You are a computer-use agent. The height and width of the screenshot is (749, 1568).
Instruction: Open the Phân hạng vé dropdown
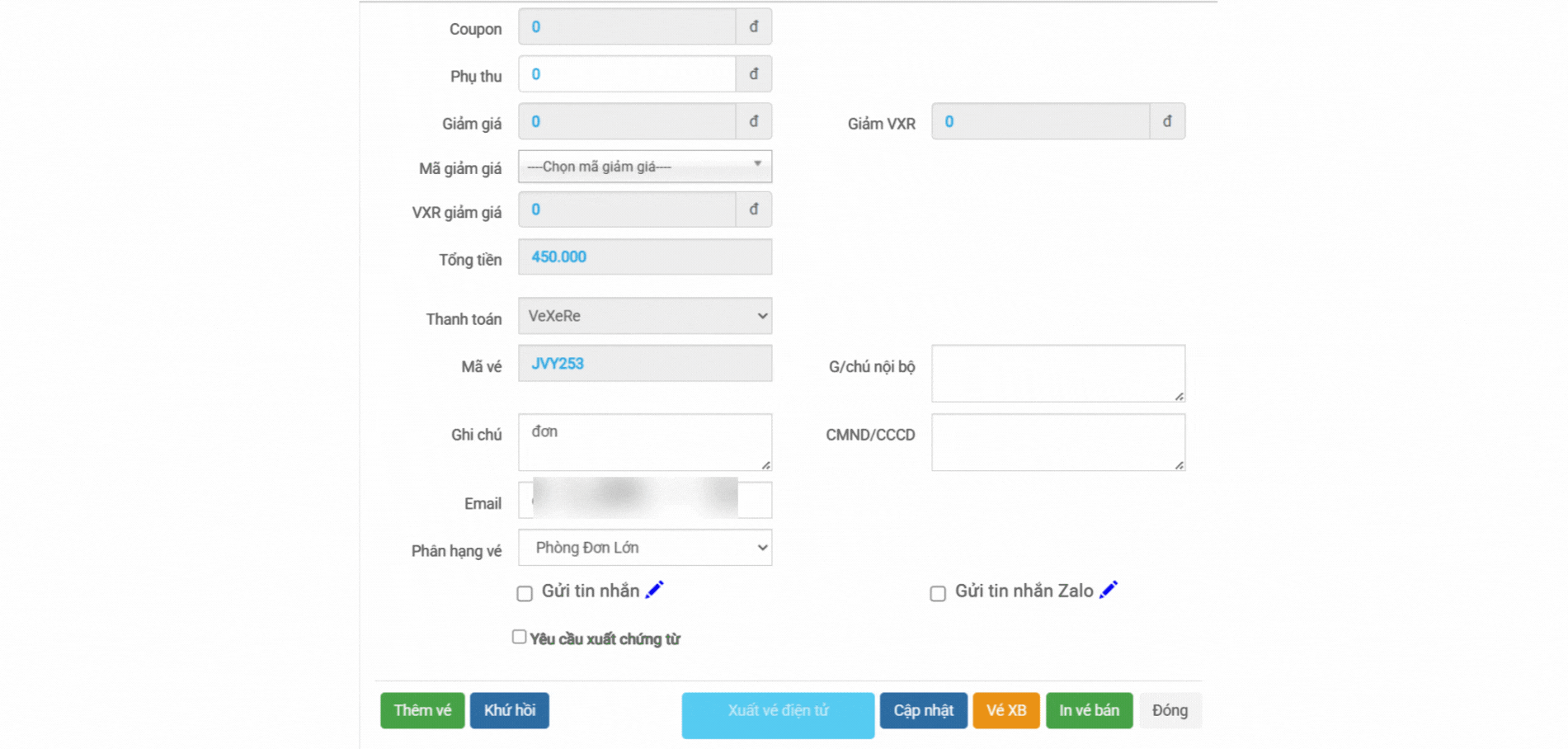pyautogui.click(x=644, y=548)
